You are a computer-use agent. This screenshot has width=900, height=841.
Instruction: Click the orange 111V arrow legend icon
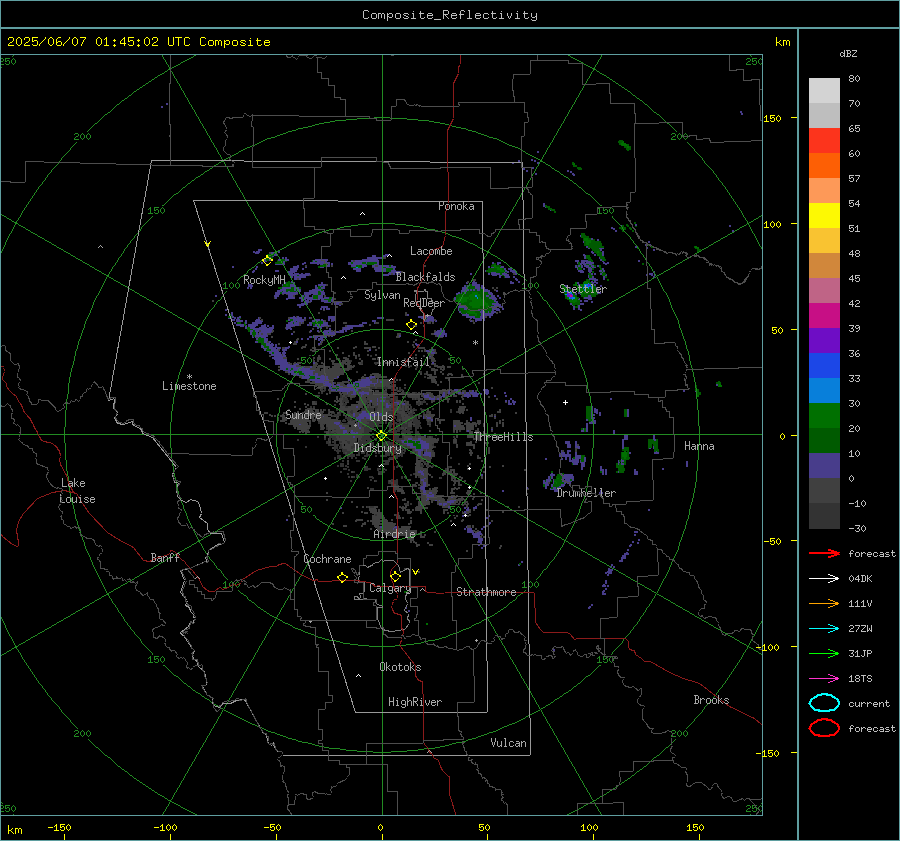pos(824,603)
